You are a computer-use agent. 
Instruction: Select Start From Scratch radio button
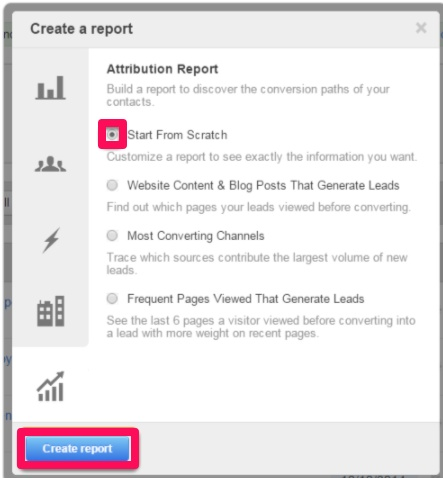coord(112,134)
